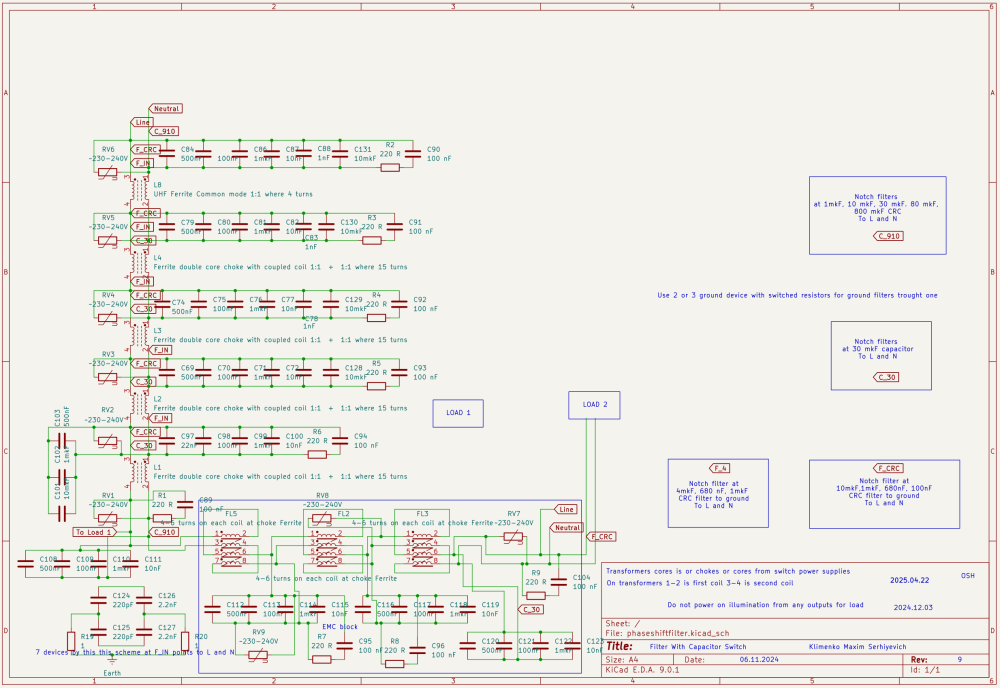Select resistor R8 label
The height and width of the screenshot is (688, 1000).
(x=395, y=641)
